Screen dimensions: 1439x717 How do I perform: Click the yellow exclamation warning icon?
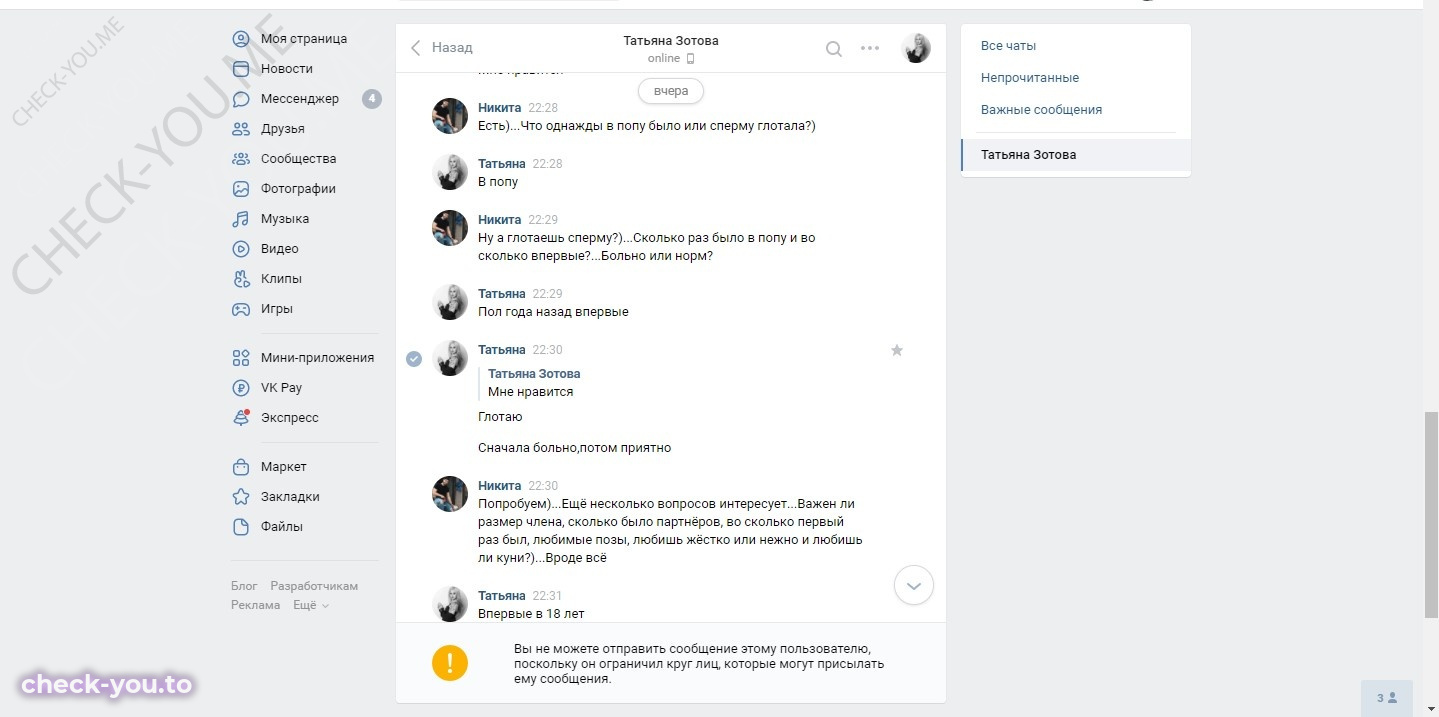450,663
